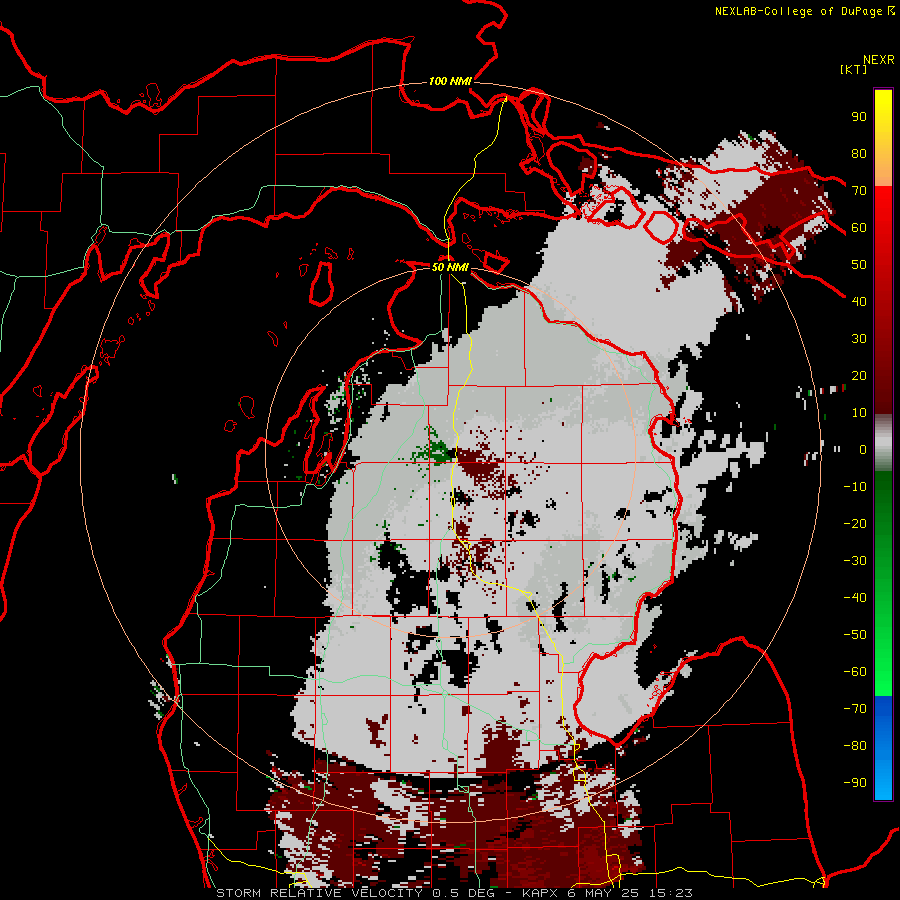Click the 50 NMI range ring label
Screen dimensions: 900x900
[450, 267]
